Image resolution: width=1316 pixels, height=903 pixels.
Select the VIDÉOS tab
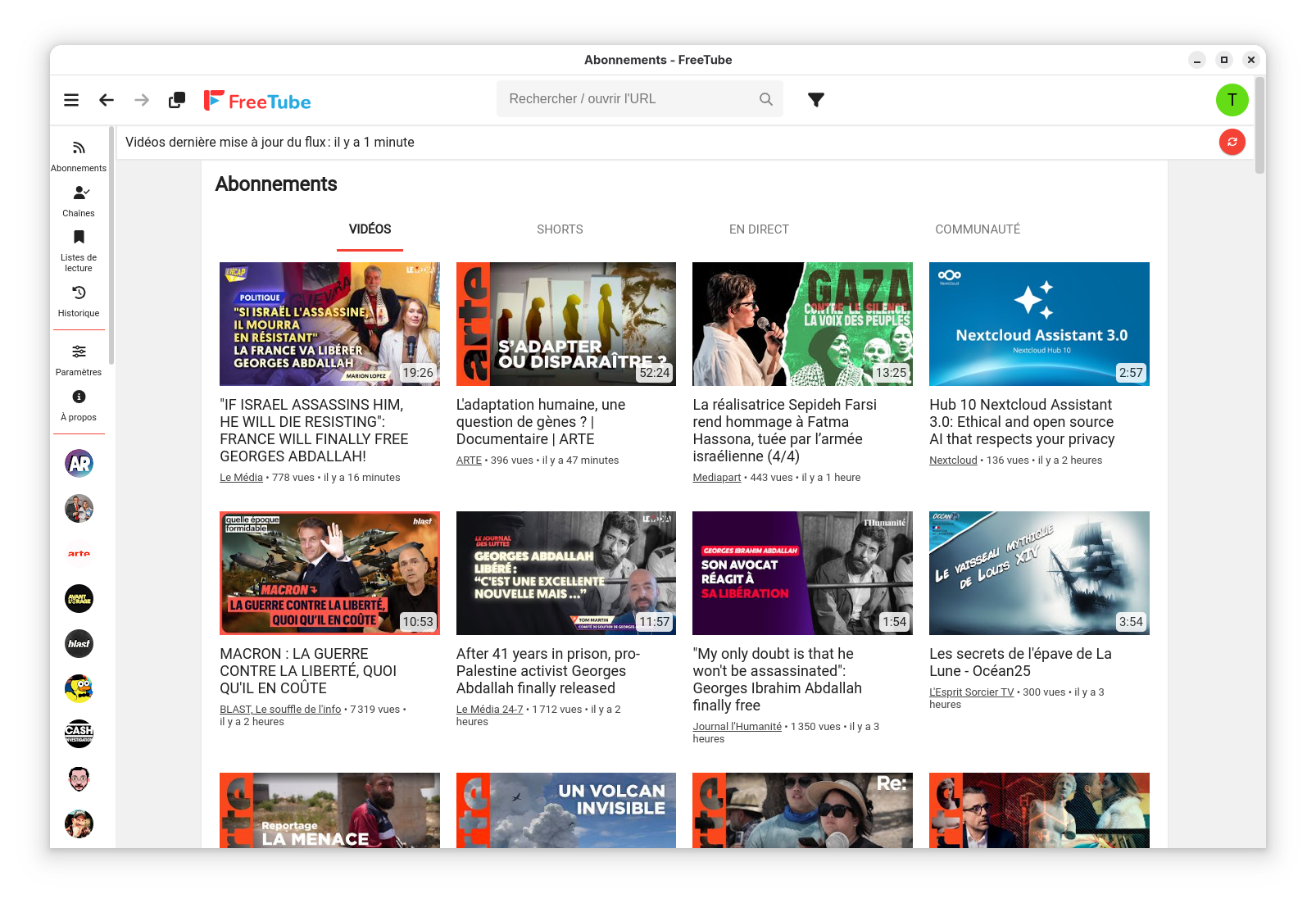coord(370,229)
